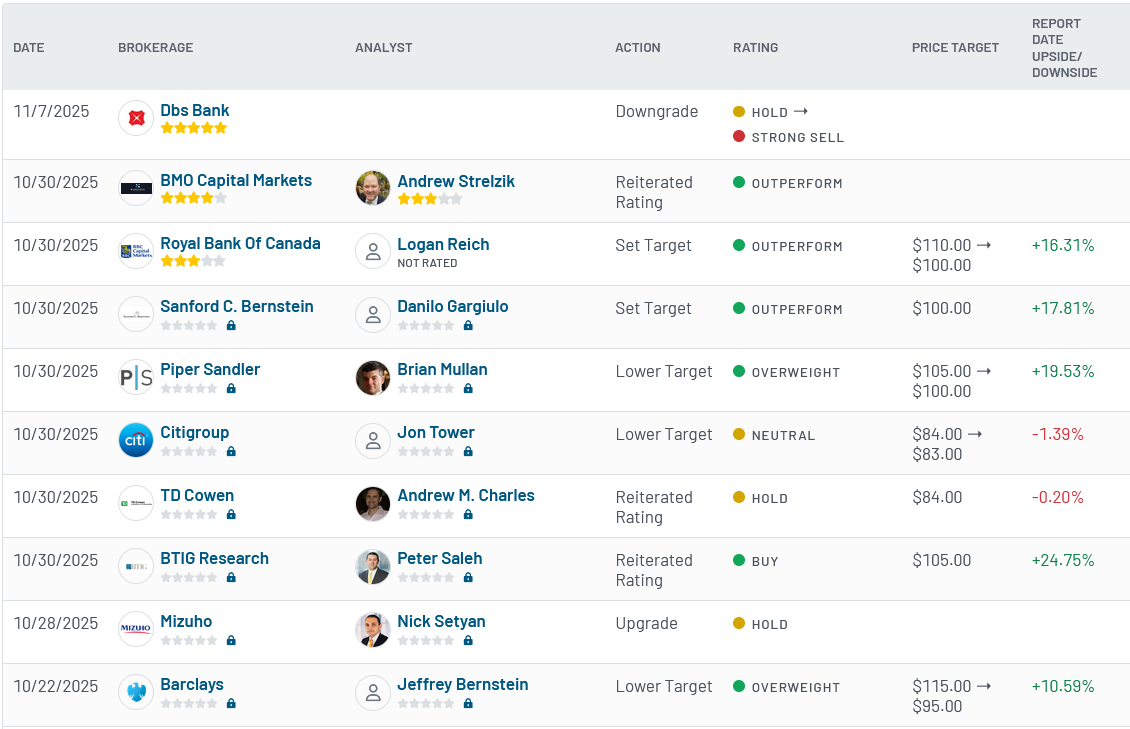1130x729 pixels.
Task: Click the star rating under BMO Capital Markets
Action: tap(194, 198)
